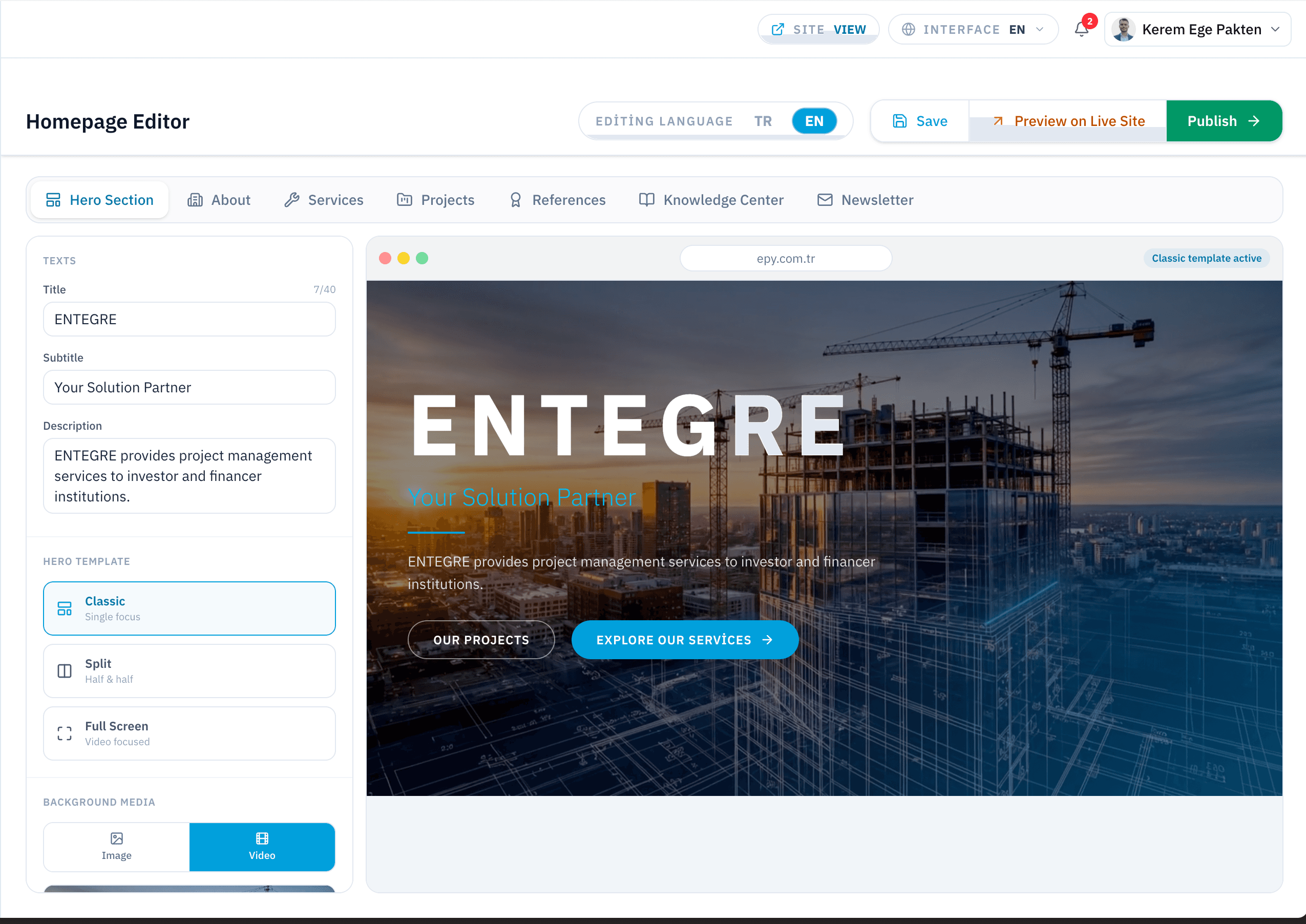1306x924 pixels.
Task: Click the Preview on Live Site arrow icon
Action: click(998, 120)
